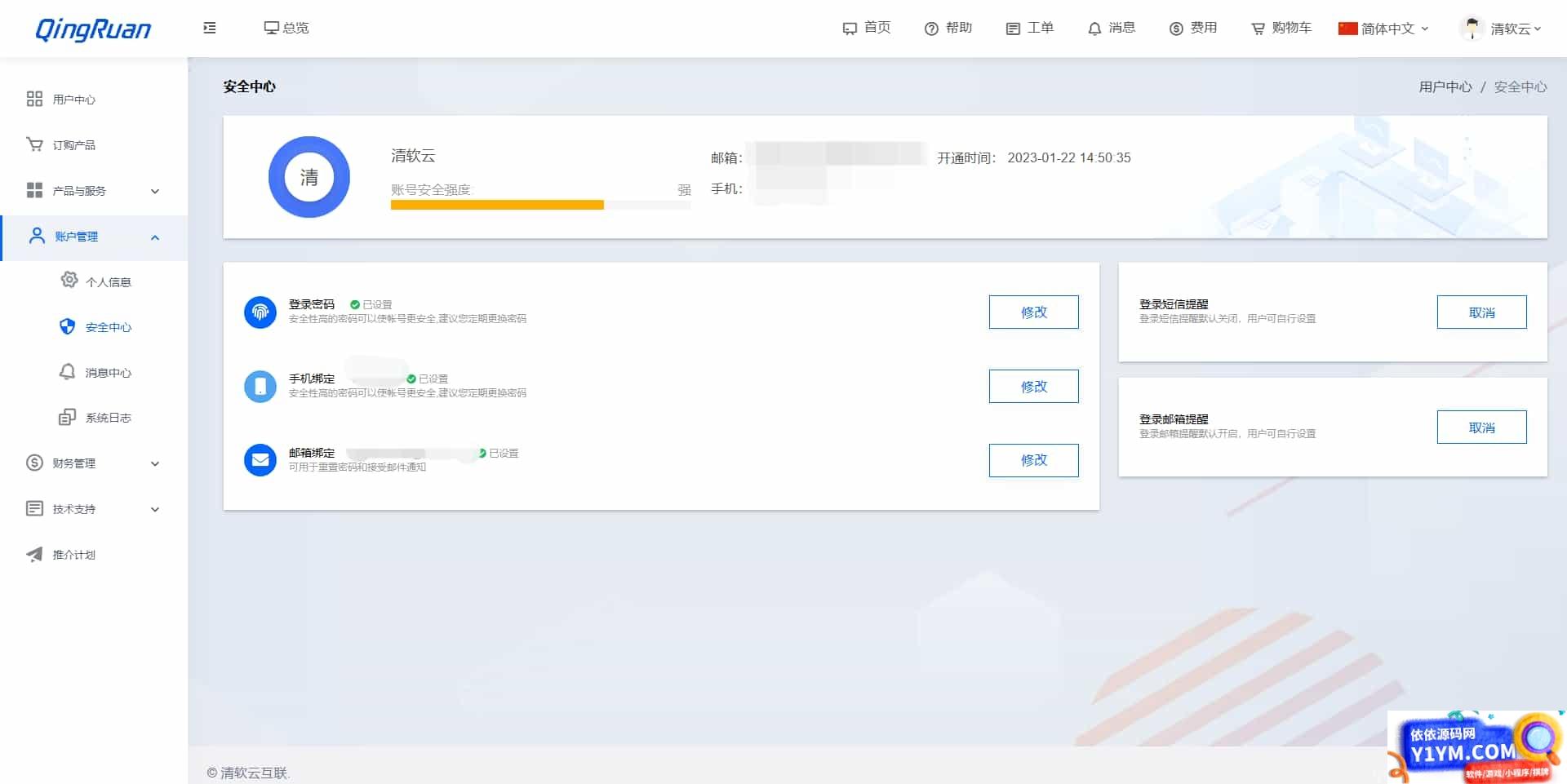Click the 个人信息 gear icon
Image resolution: width=1567 pixels, height=784 pixels.
click(x=69, y=280)
